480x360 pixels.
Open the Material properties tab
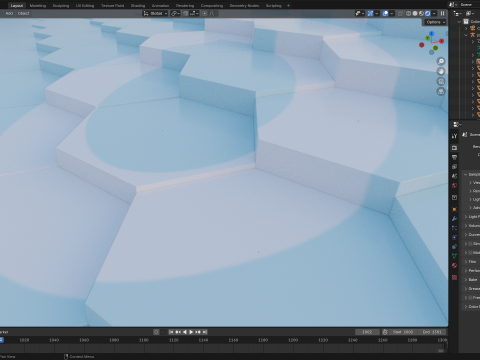454,265
